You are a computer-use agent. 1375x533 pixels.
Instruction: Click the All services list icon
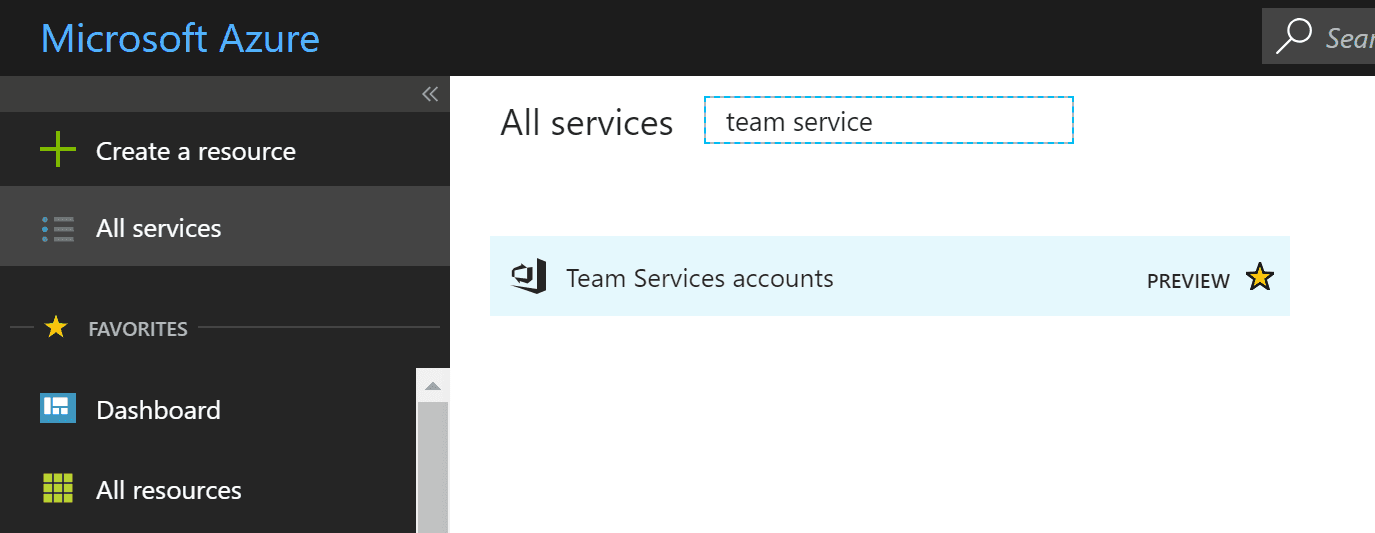point(58,229)
